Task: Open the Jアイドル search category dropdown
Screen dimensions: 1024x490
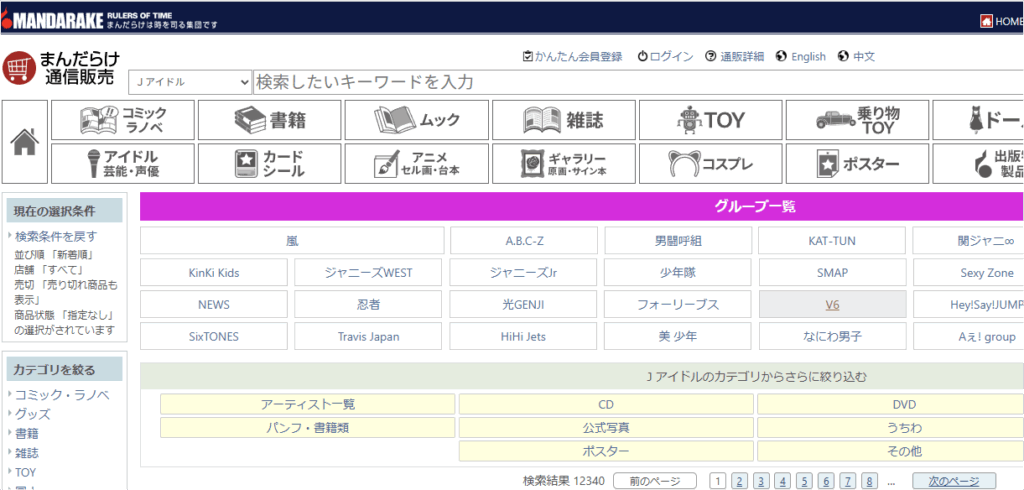Action: pyautogui.click(x=190, y=82)
